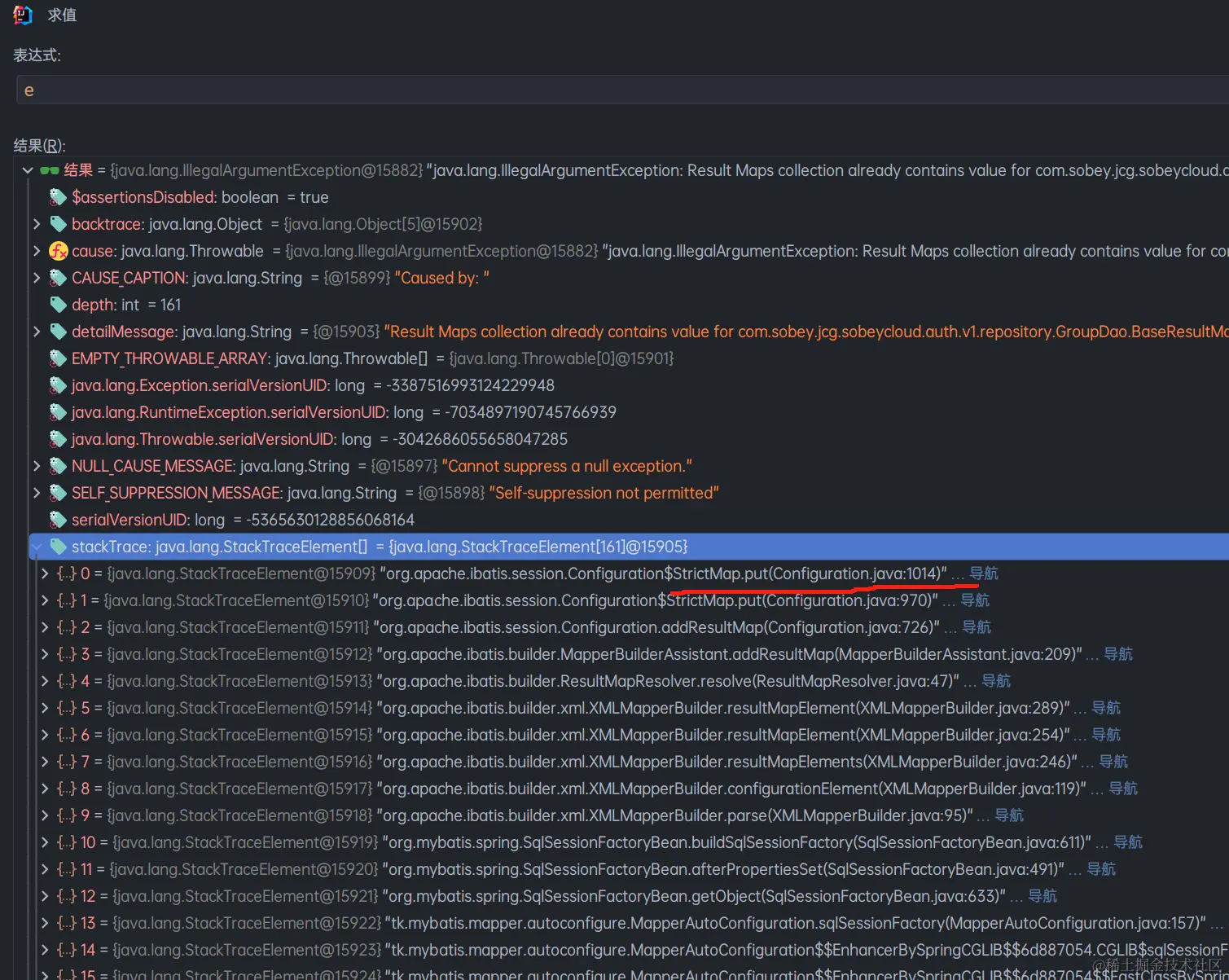Click 导航 for SqlSessionFactoryBean.java:491
This screenshot has height=980, width=1229.
pyautogui.click(x=1101, y=869)
